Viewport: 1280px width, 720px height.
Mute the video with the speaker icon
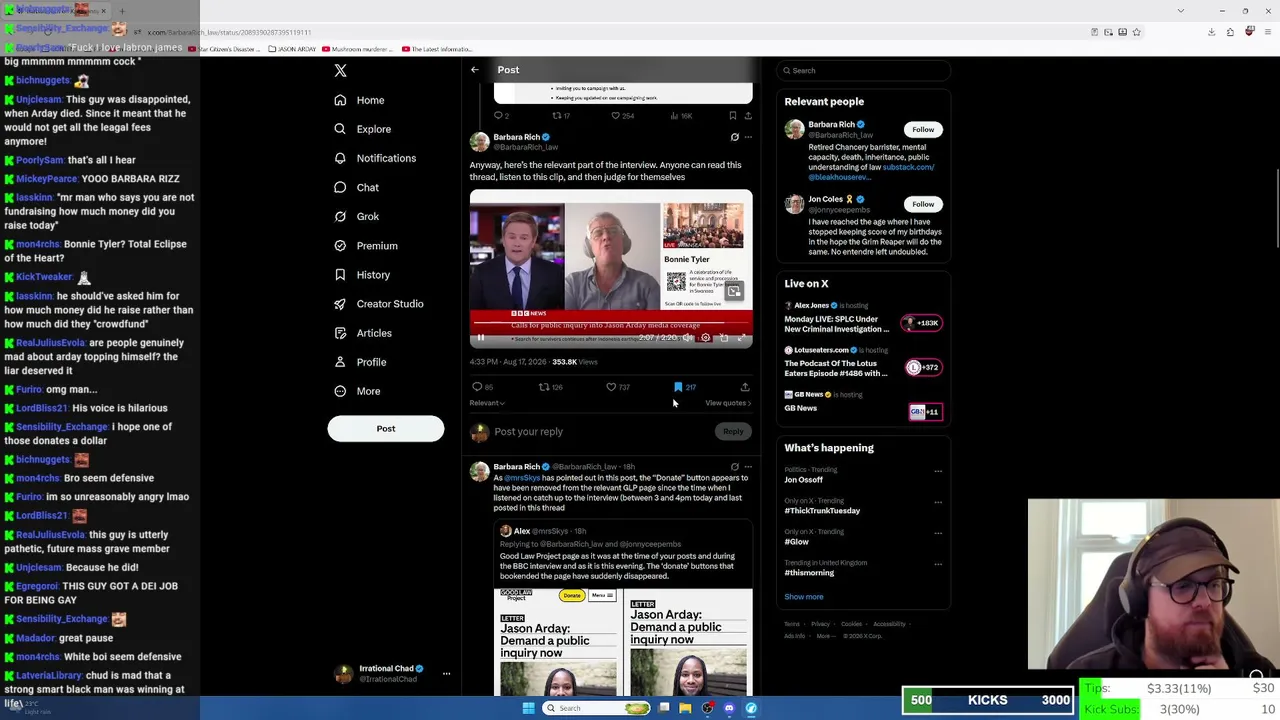point(688,338)
